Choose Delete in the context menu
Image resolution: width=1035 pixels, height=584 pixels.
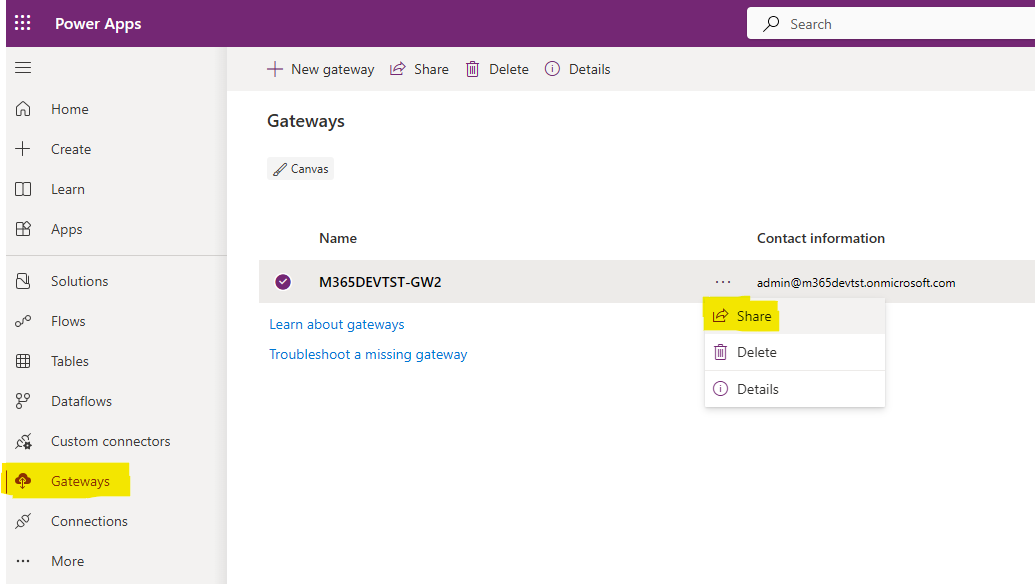[x=756, y=352]
